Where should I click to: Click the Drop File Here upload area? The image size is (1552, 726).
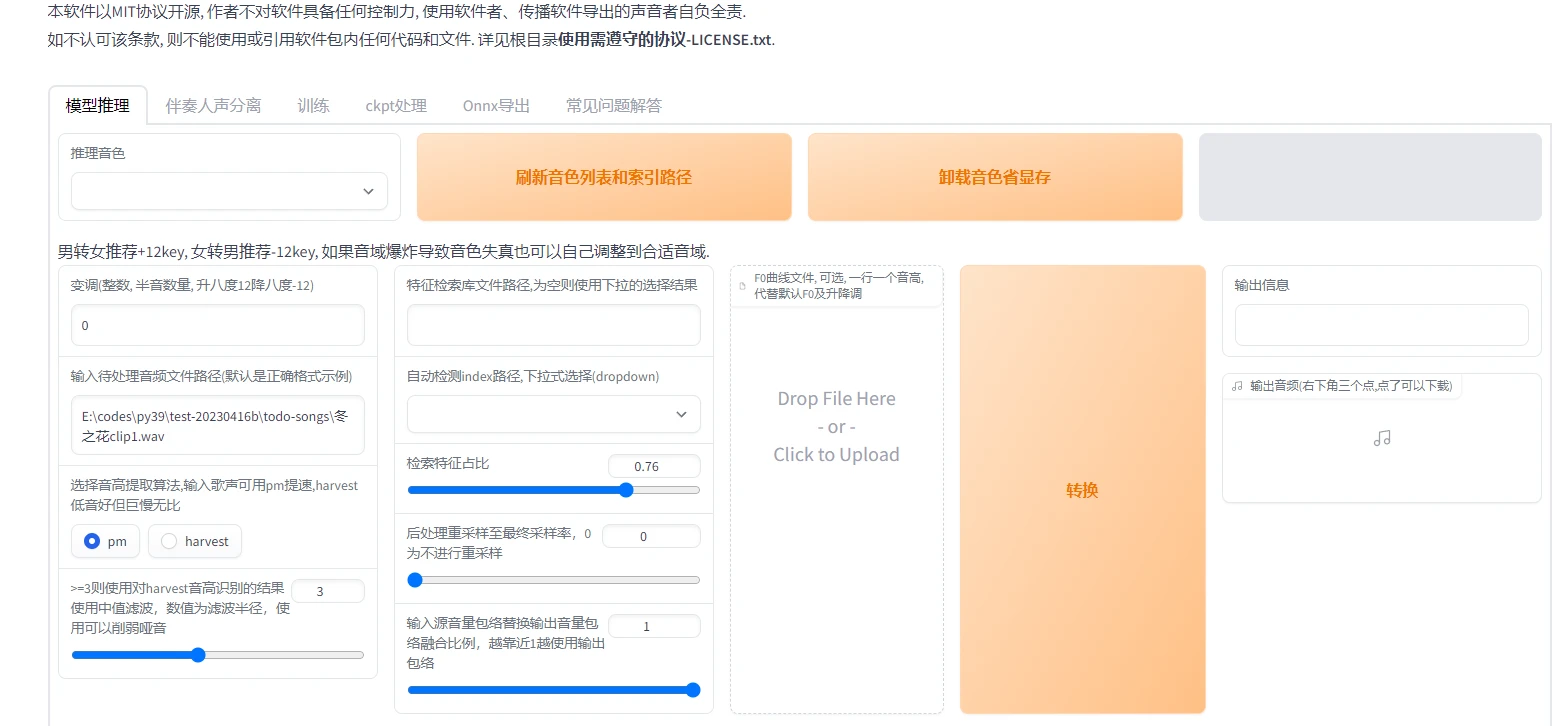tap(836, 427)
